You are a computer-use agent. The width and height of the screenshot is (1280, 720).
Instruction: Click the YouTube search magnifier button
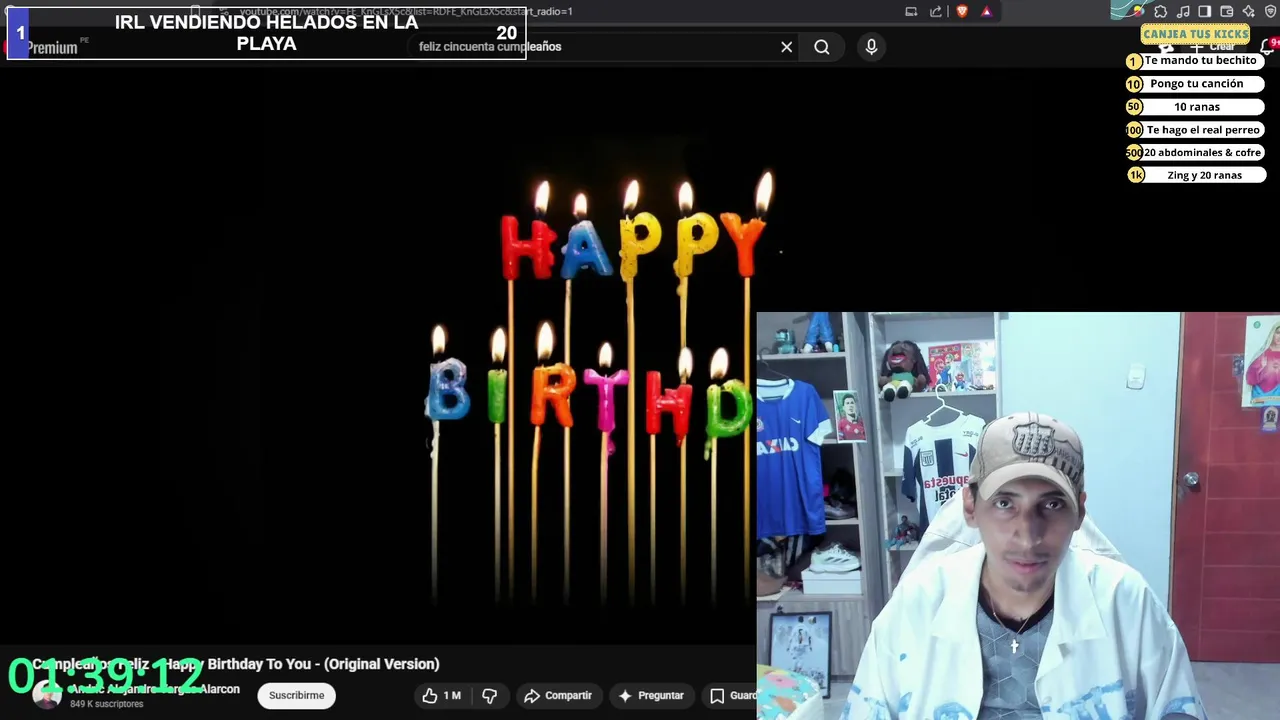pyautogui.click(x=822, y=47)
